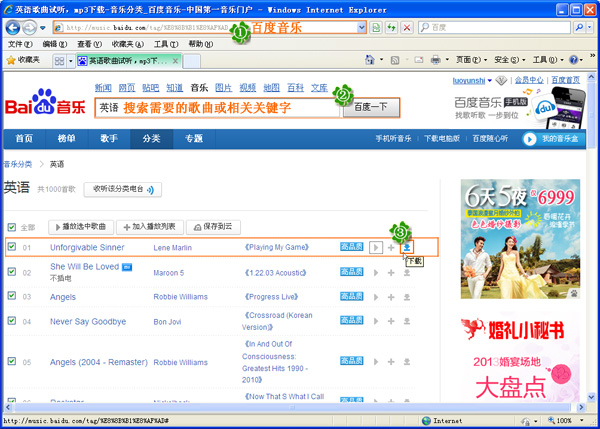This screenshot has height=429, width=600.
Task: Uncheck the checkbox for Angels row 03
Action: click(x=12, y=296)
